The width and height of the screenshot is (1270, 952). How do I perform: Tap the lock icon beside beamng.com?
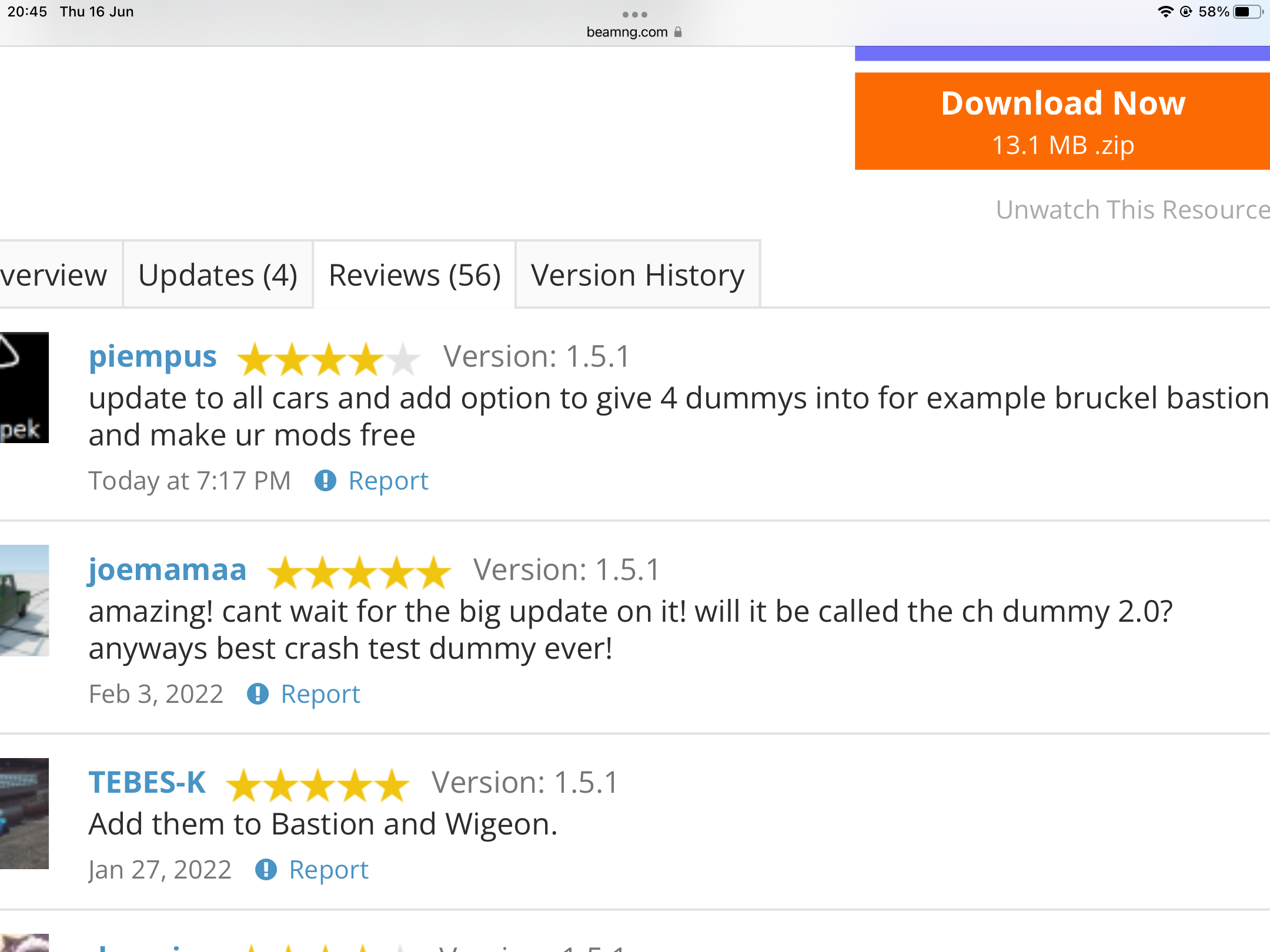pos(678,32)
